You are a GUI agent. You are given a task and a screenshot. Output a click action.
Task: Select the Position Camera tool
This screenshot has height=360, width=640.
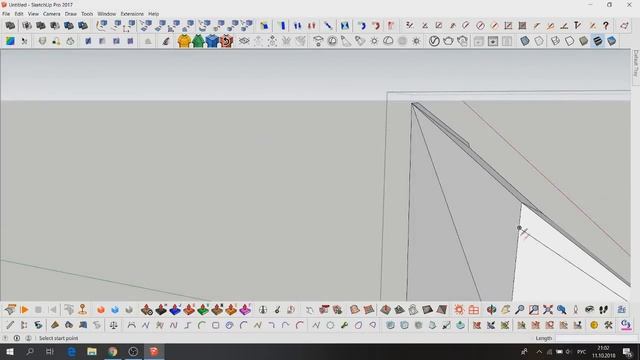click(576, 310)
